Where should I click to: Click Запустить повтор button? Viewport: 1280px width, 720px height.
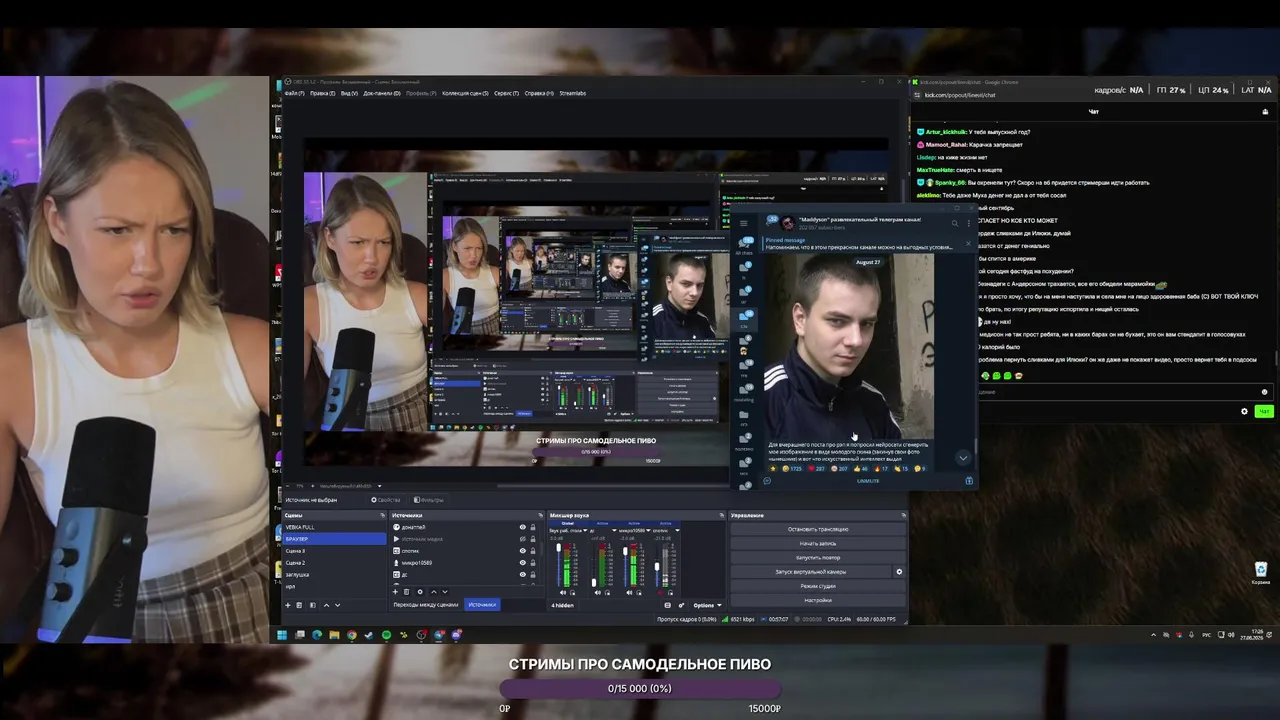coord(818,557)
